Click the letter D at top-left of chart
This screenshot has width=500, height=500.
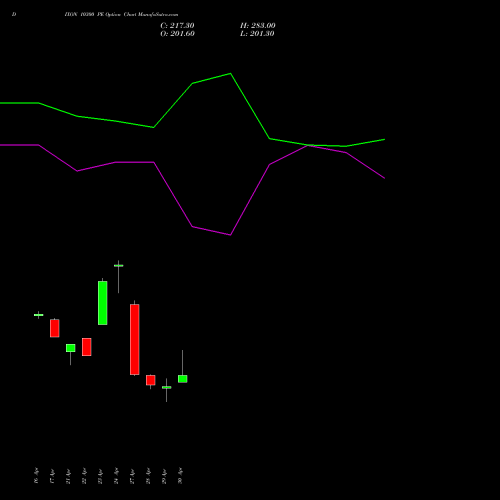(x=14, y=15)
